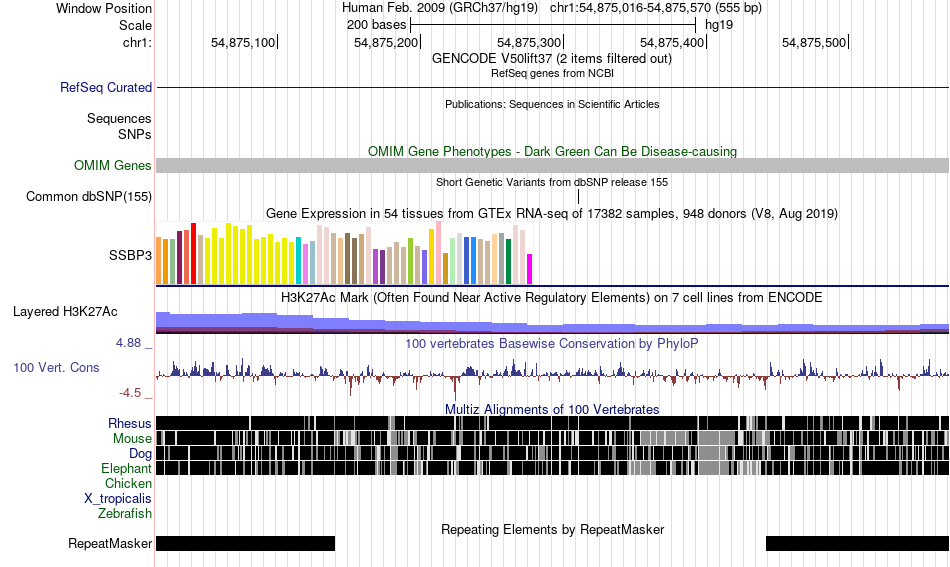This screenshot has width=950, height=567.
Task: Click the Human Feb. 2009 (GRCh37/hg19) title
Action: click(x=439, y=8)
